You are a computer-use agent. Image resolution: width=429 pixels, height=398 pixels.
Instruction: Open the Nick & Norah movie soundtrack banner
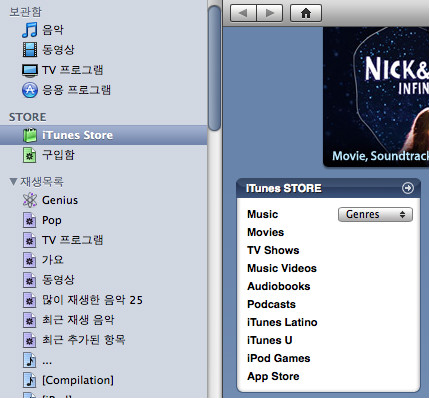click(x=376, y=97)
